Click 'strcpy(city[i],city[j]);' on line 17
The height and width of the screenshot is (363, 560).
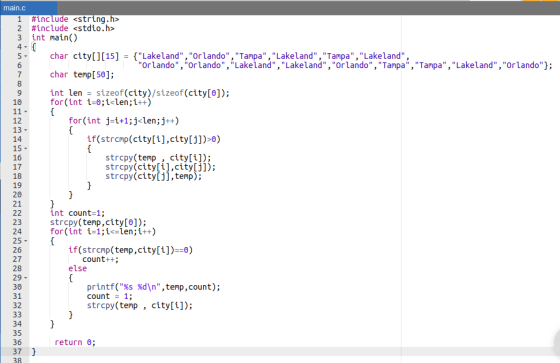[160, 167]
